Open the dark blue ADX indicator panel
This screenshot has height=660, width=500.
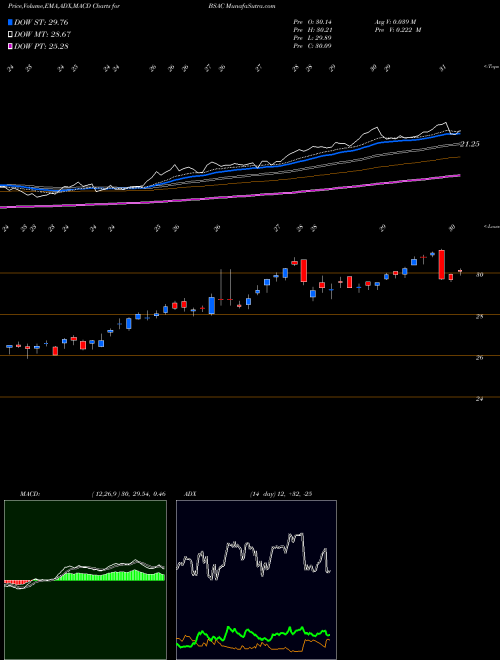tap(256, 580)
